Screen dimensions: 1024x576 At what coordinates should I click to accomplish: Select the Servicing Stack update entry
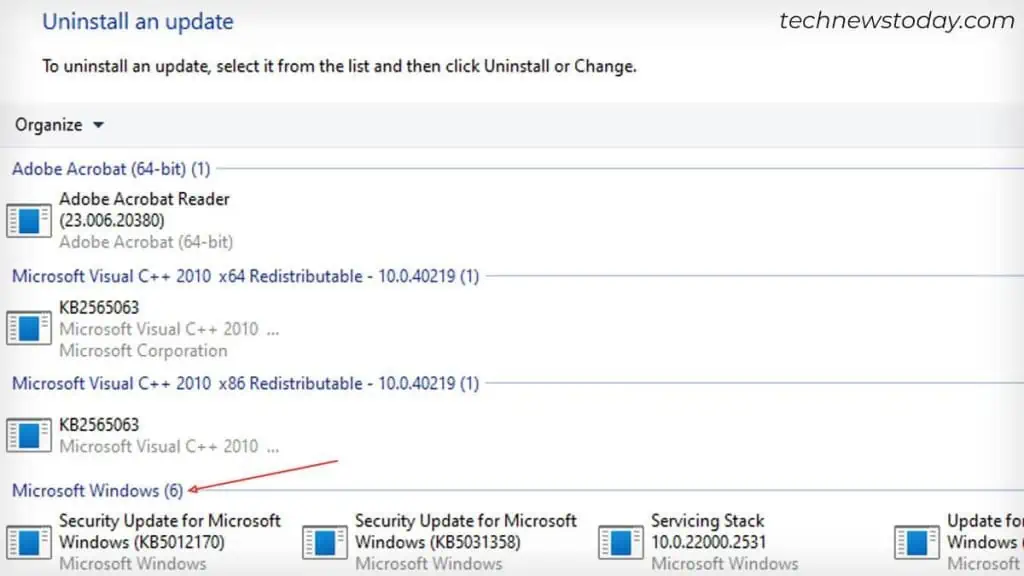pyautogui.click(x=708, y=531)
